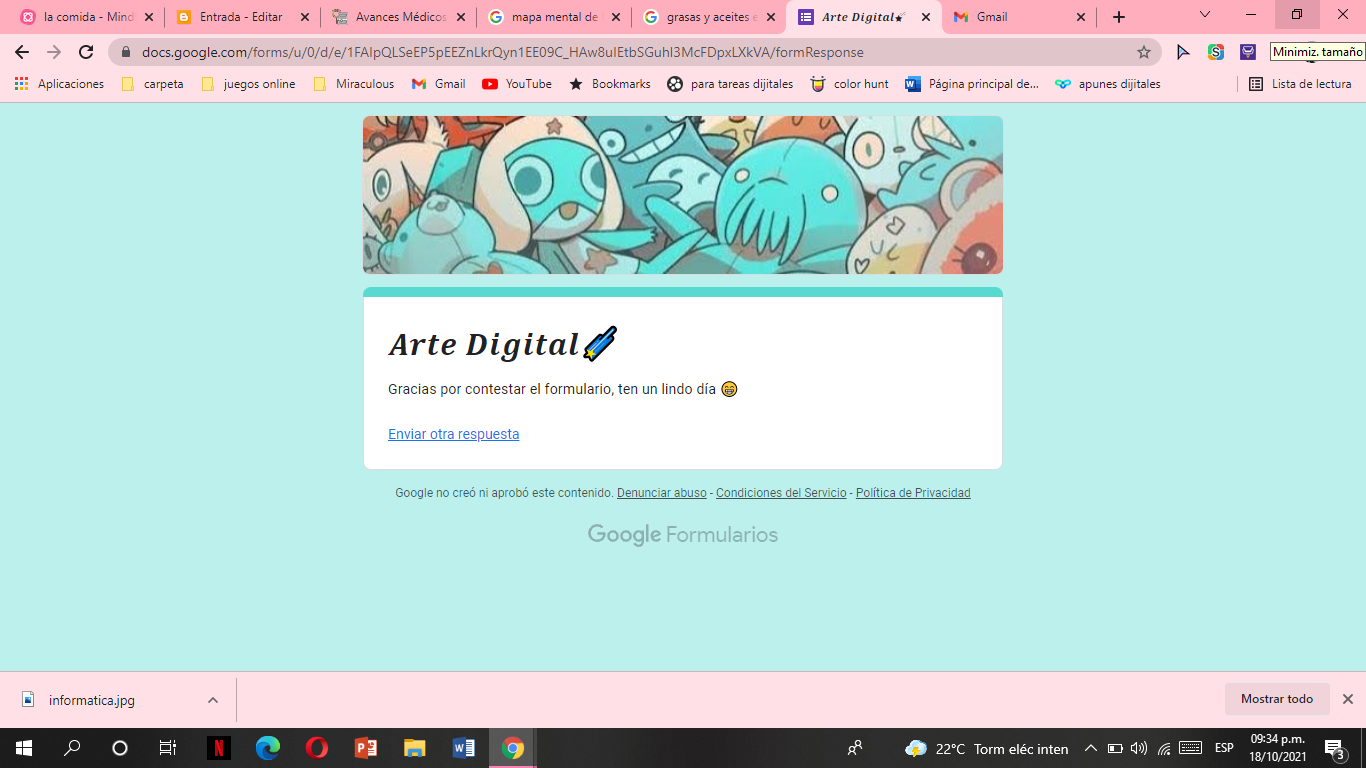Screen dimensions: 1366x768
Task: Open the 'carpeta' bookmark folder
Action: 153,84
